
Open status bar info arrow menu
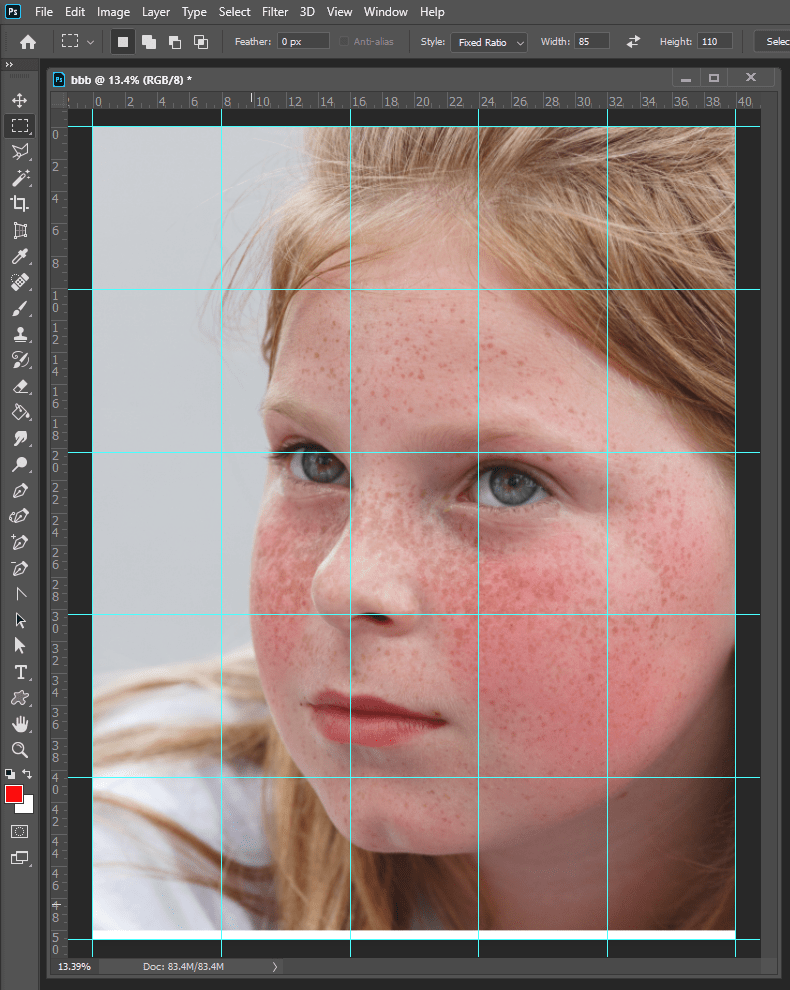[x=275, y=966]
